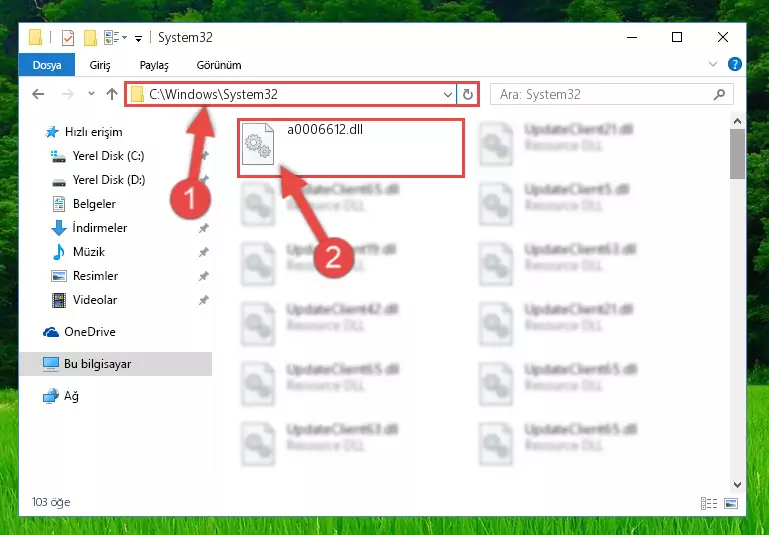
Task: Customize Quick Access Toolbar dropdown arrow
Action: (x=138, y=38)
